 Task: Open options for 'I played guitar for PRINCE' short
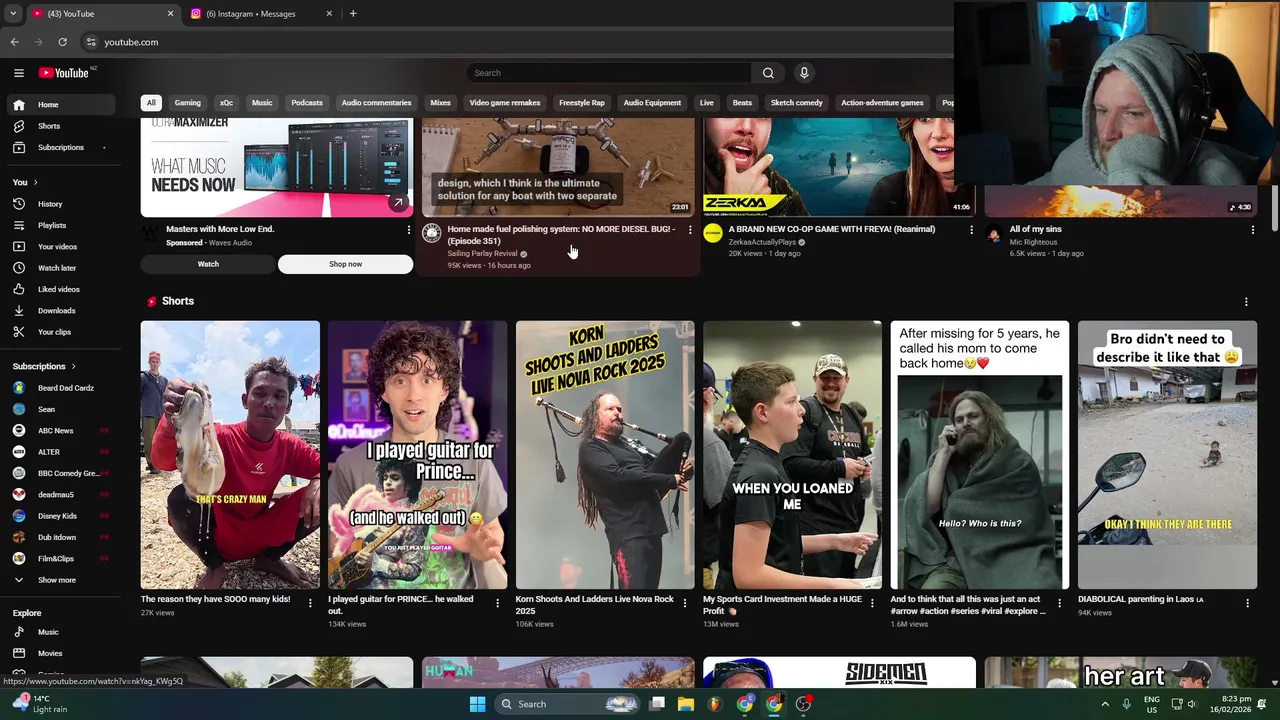[497, 603]
